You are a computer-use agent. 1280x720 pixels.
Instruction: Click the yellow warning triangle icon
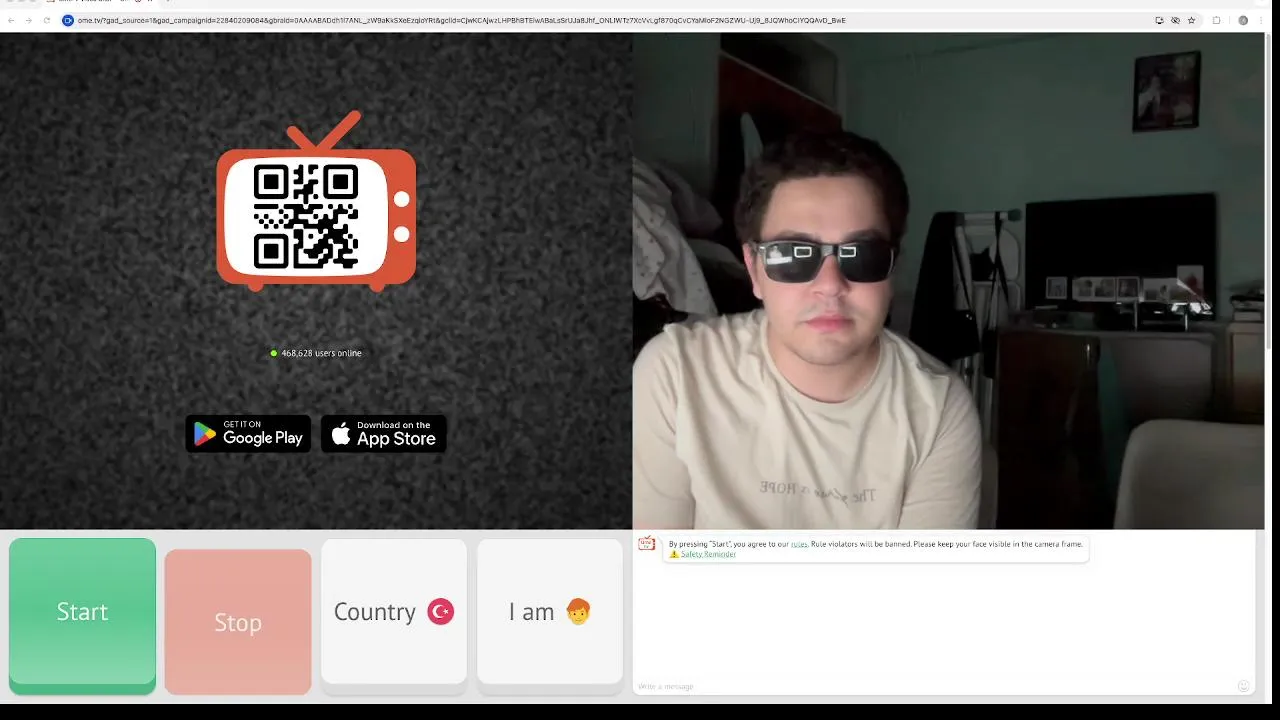click(674, 554)
